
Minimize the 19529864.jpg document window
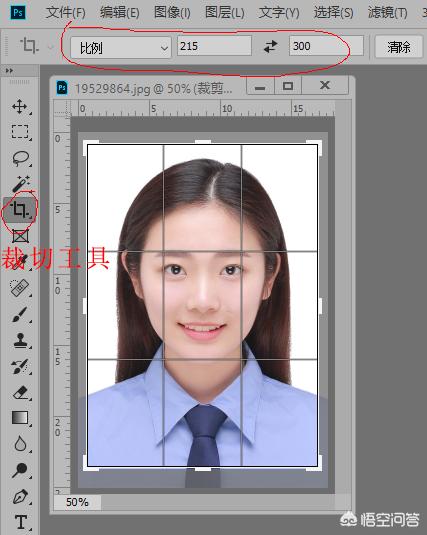coord(260,86)
